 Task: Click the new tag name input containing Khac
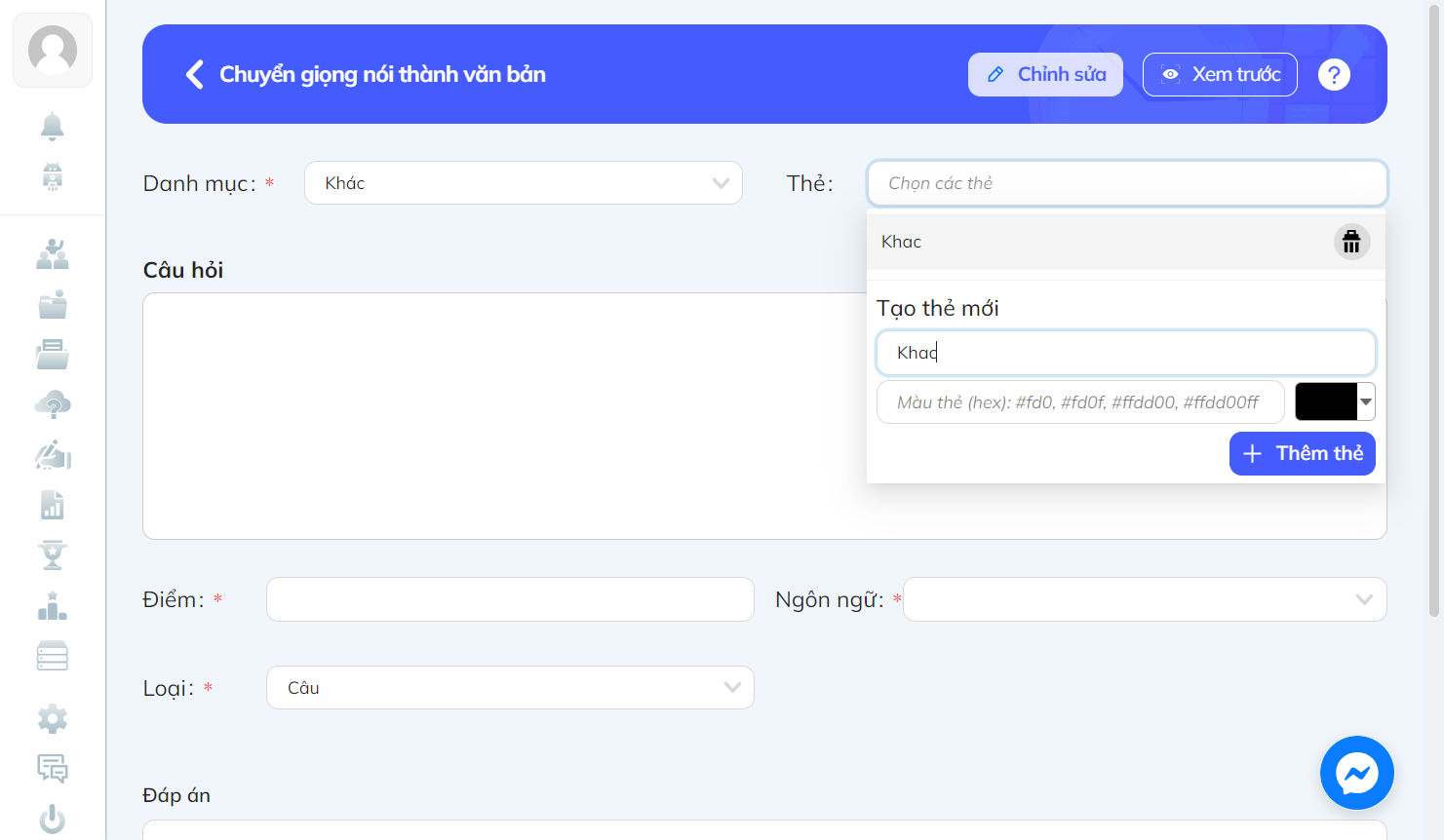pos(1126,353)
